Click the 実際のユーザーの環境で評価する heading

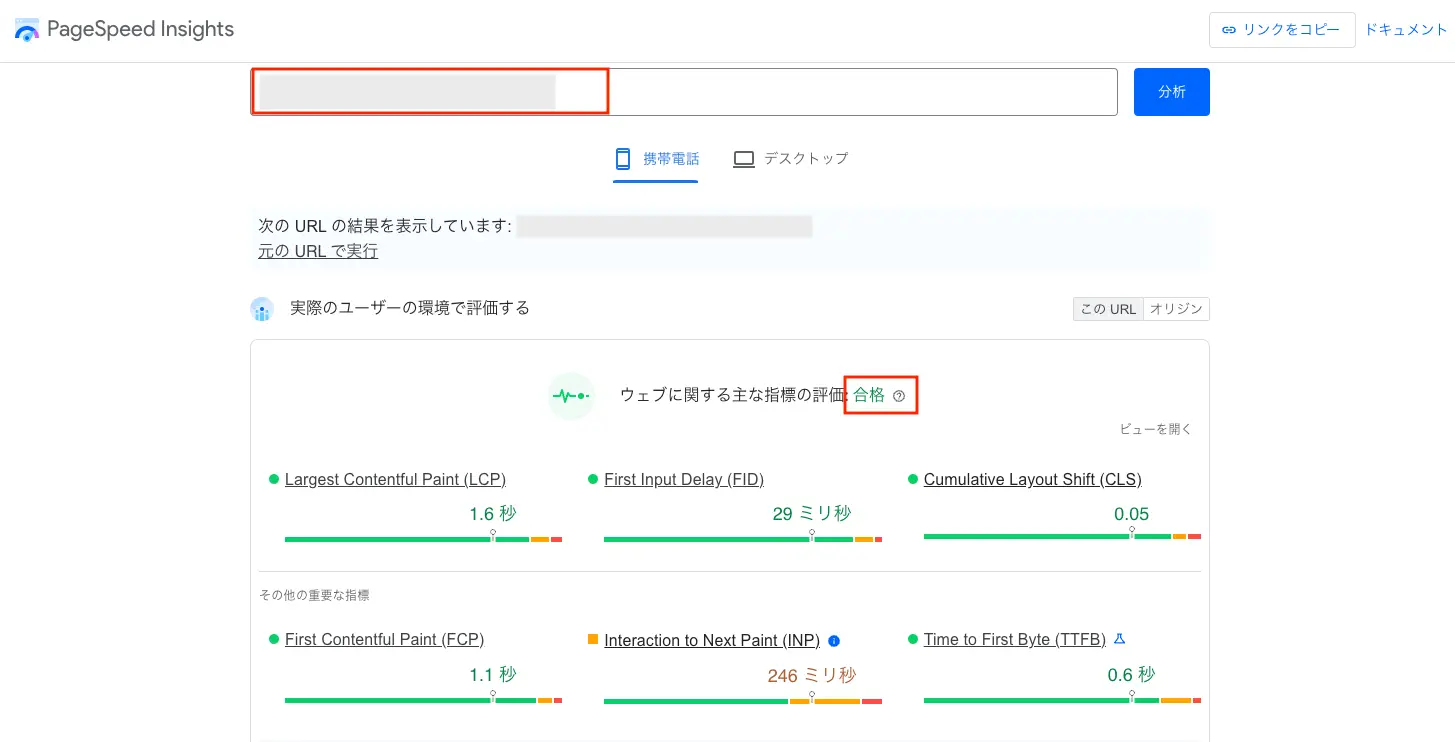(410, 308)
